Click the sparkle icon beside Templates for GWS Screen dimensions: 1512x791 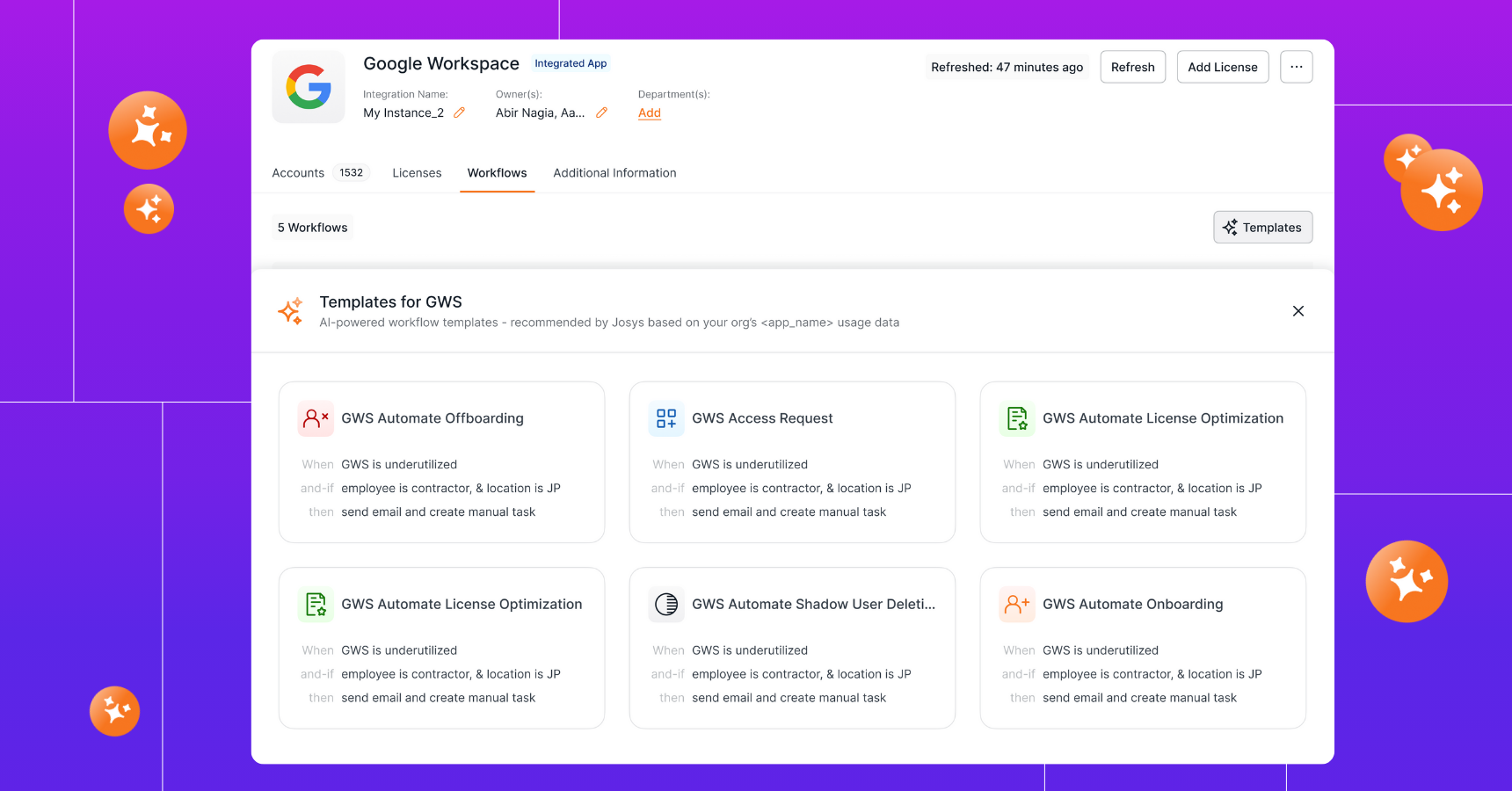291,311
